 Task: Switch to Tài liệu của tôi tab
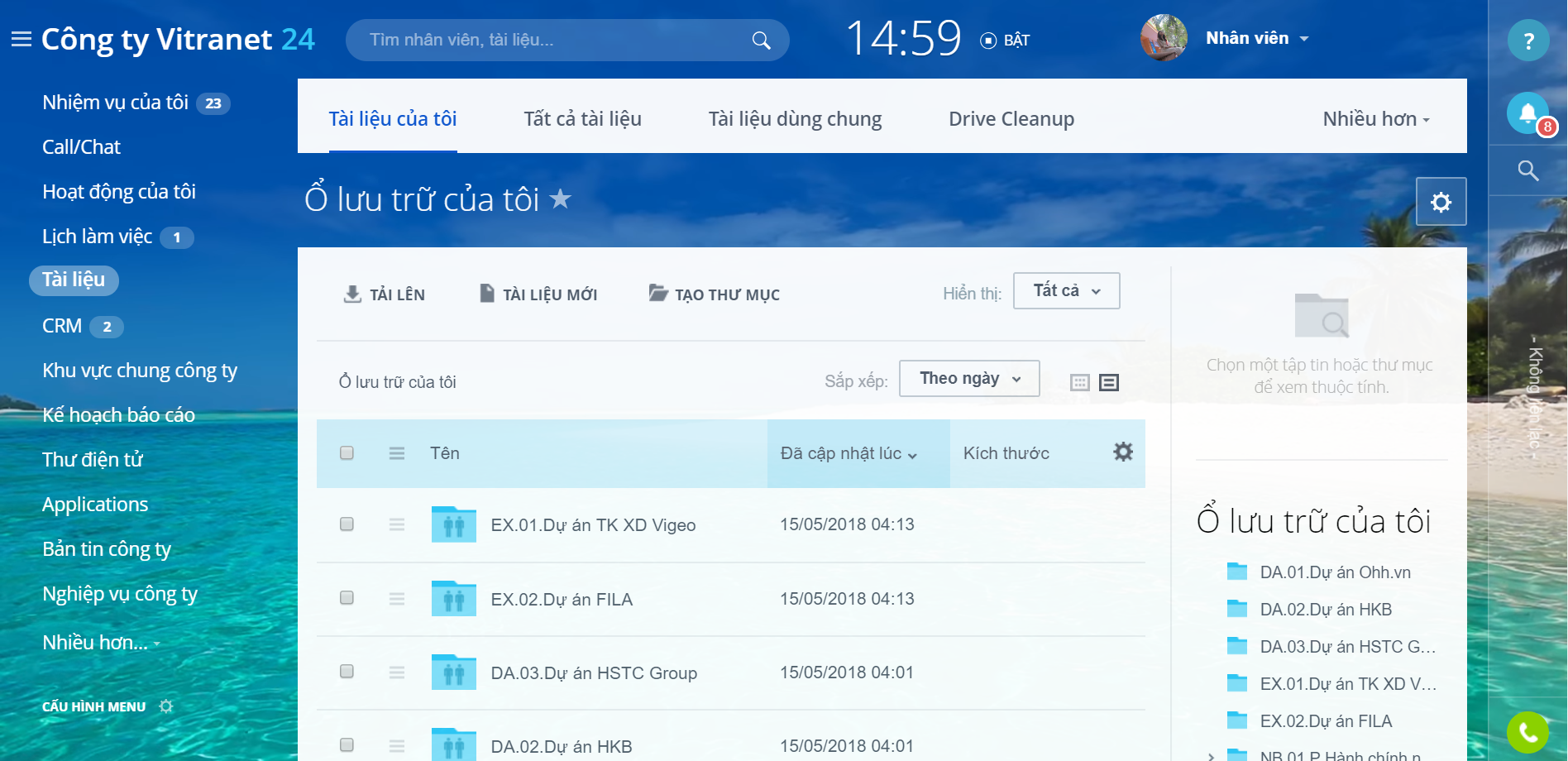(393, 119)
